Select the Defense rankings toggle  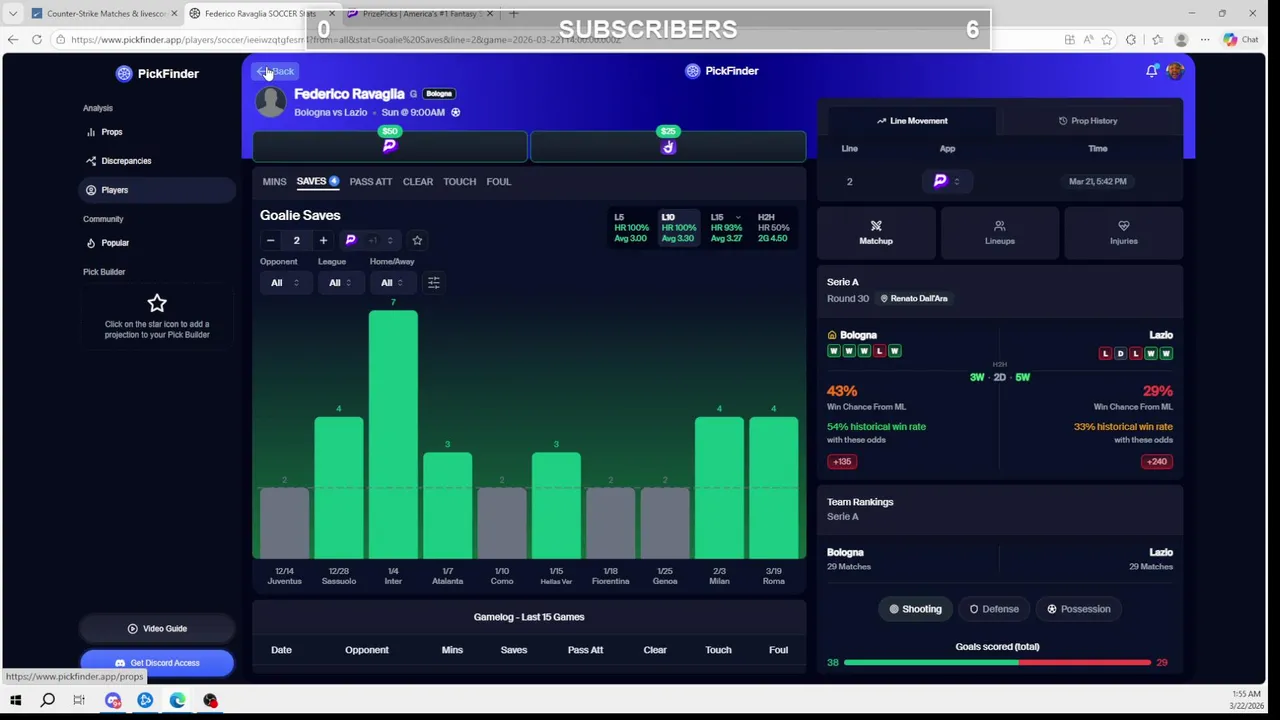pos(994,609)
